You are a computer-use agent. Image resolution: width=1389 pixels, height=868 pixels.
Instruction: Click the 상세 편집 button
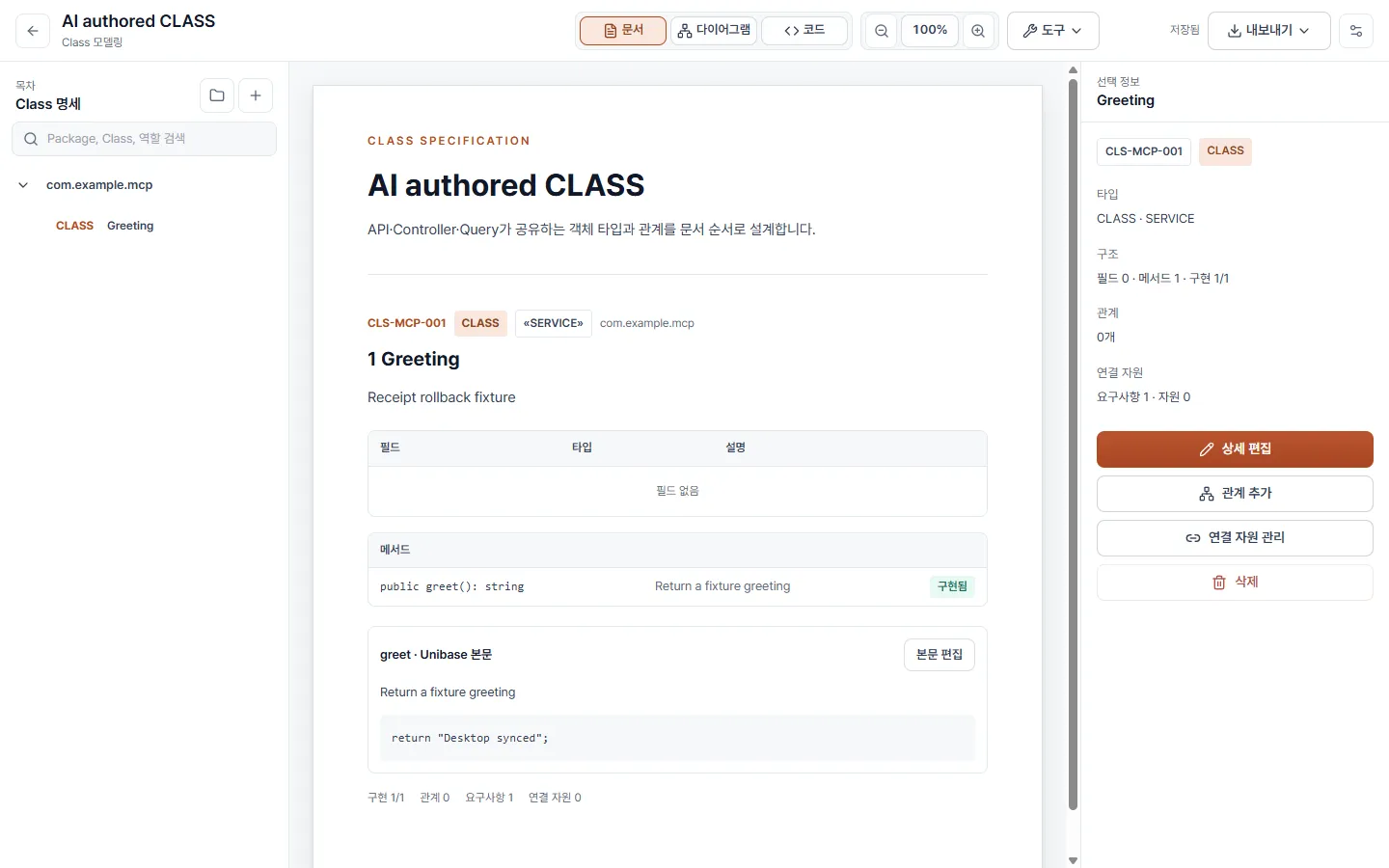tap(1235, 449)
